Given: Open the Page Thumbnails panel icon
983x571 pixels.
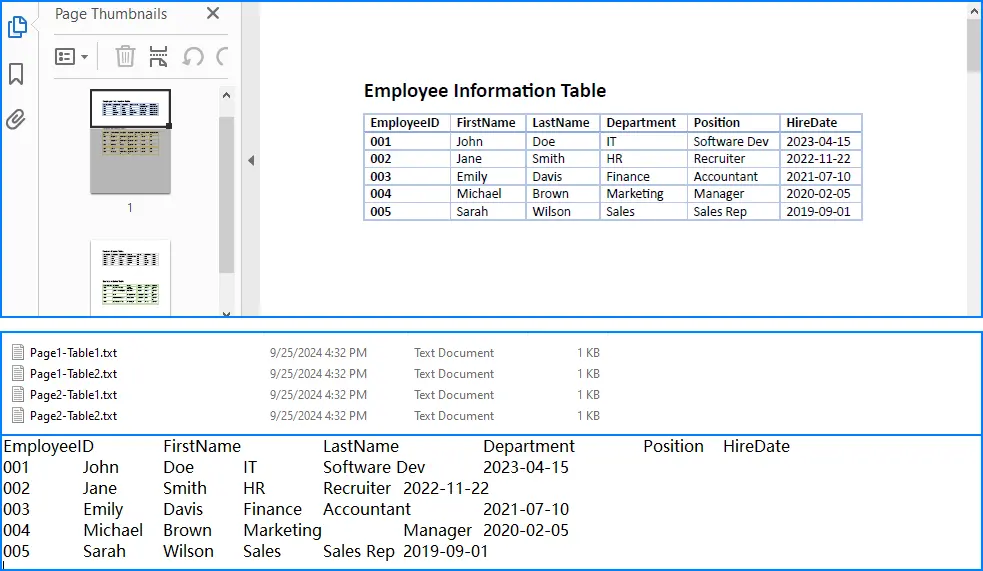Looking at the screenshot, I should pyautogui.click(x=16, y=28).
